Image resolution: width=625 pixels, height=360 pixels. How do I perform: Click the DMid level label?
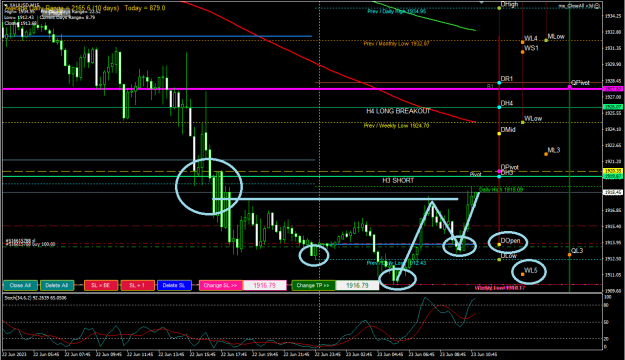click(x=508, y=130)
